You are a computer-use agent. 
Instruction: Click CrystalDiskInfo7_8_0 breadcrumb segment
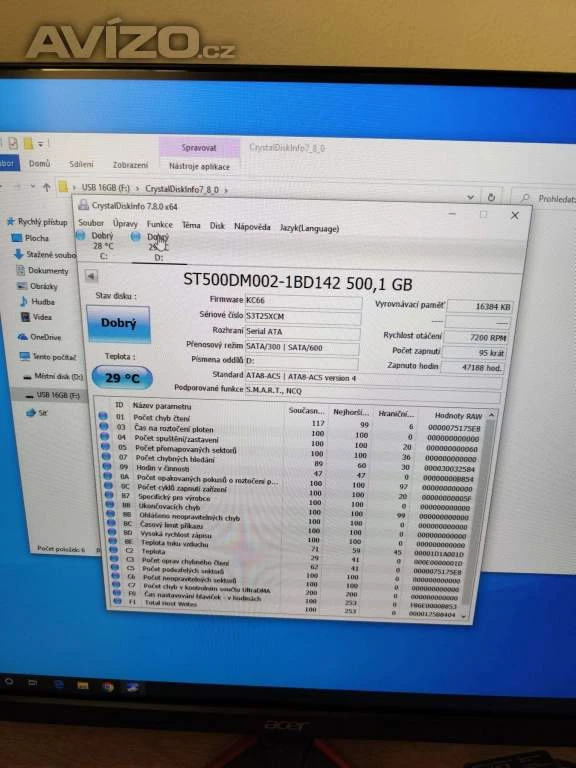pos(182,189)
